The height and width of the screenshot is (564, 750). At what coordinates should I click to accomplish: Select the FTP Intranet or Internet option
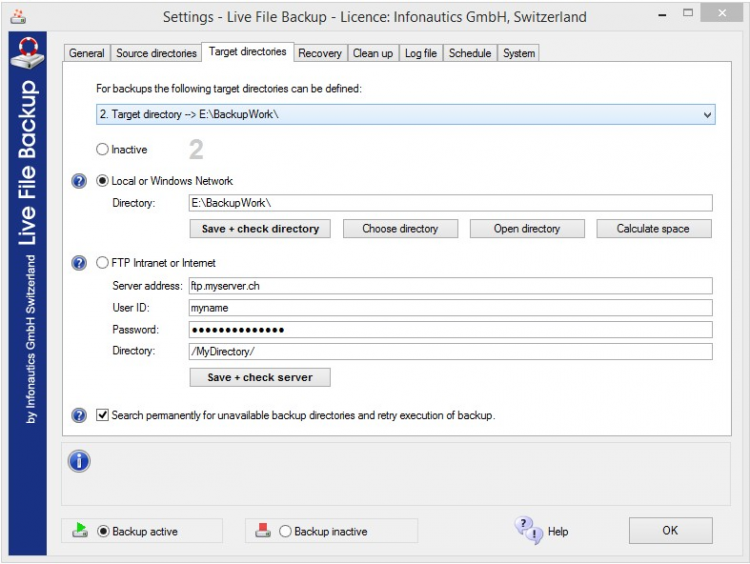pyautogui.click(x=103, y=263)
